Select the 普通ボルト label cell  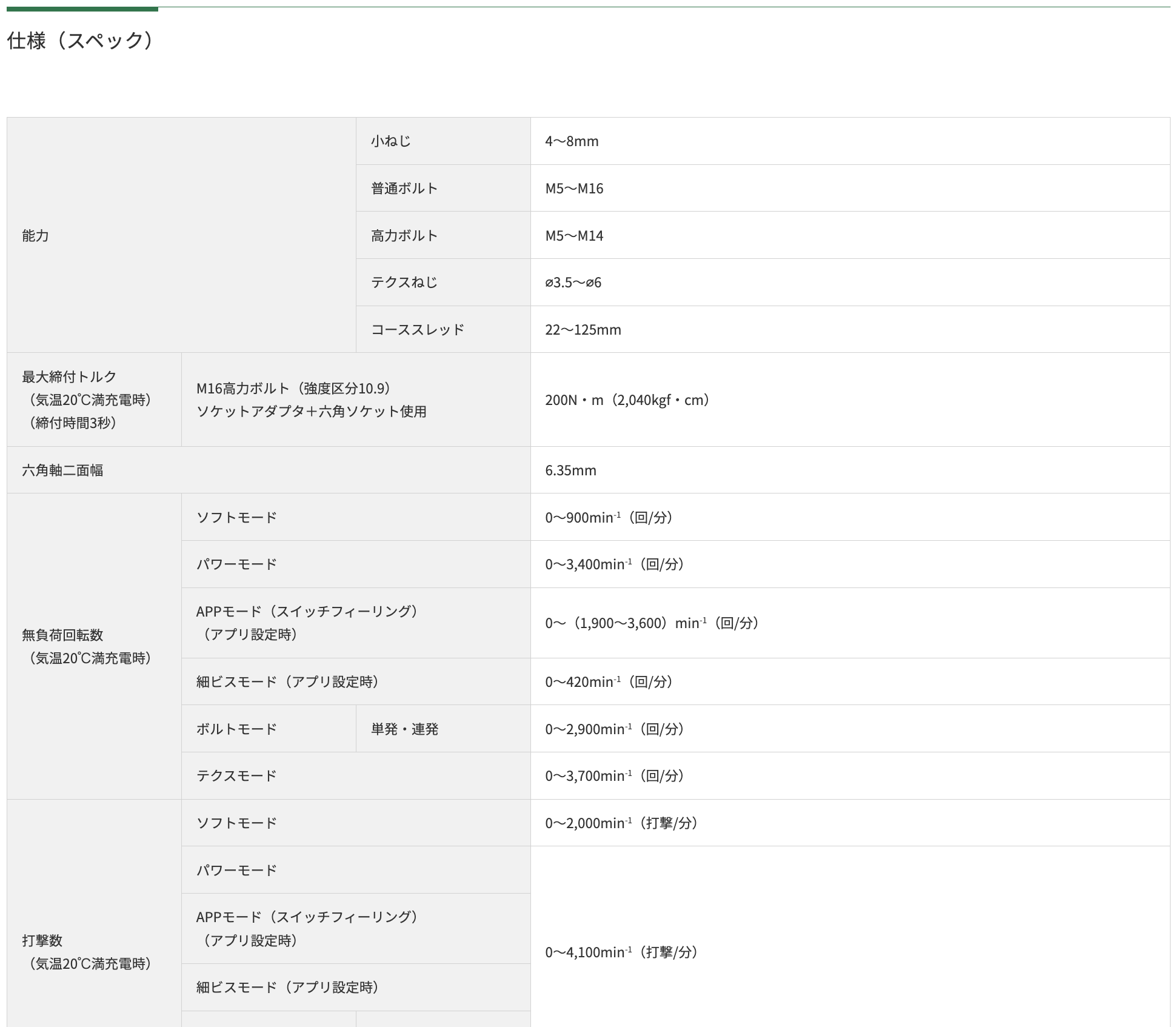[404, 189]
